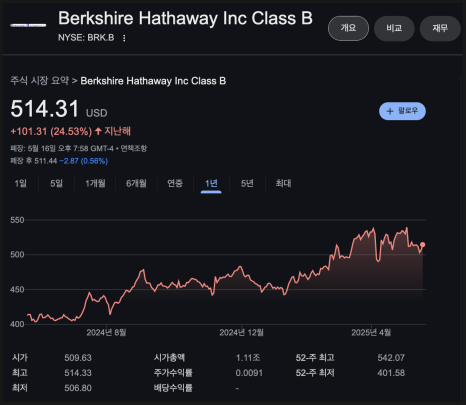Image resolution: width=466 pixels, height=405 pixels.
Task: Click the 2024년 12월 axis label
Action: 241,332
